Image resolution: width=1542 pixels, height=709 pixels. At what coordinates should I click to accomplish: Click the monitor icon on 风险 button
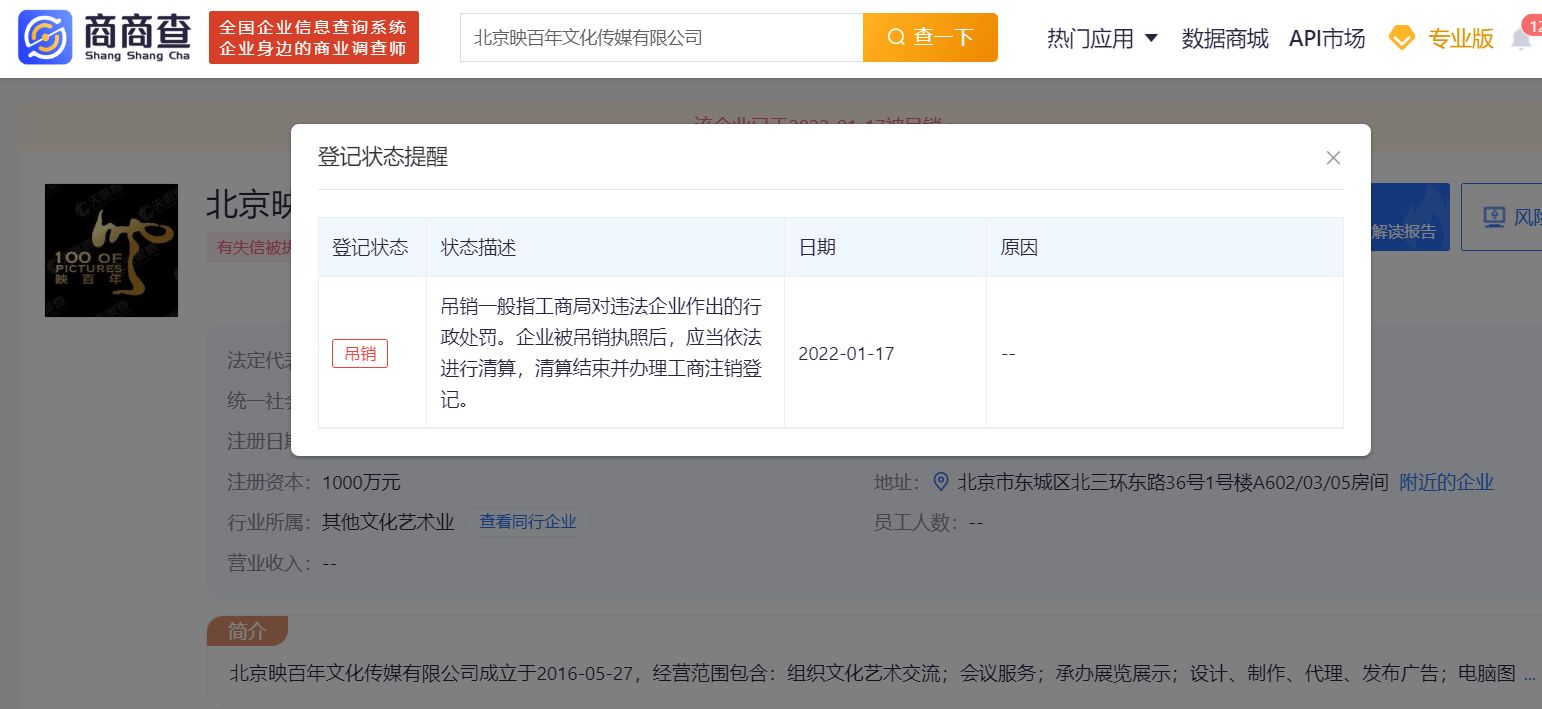point(1495,217)
